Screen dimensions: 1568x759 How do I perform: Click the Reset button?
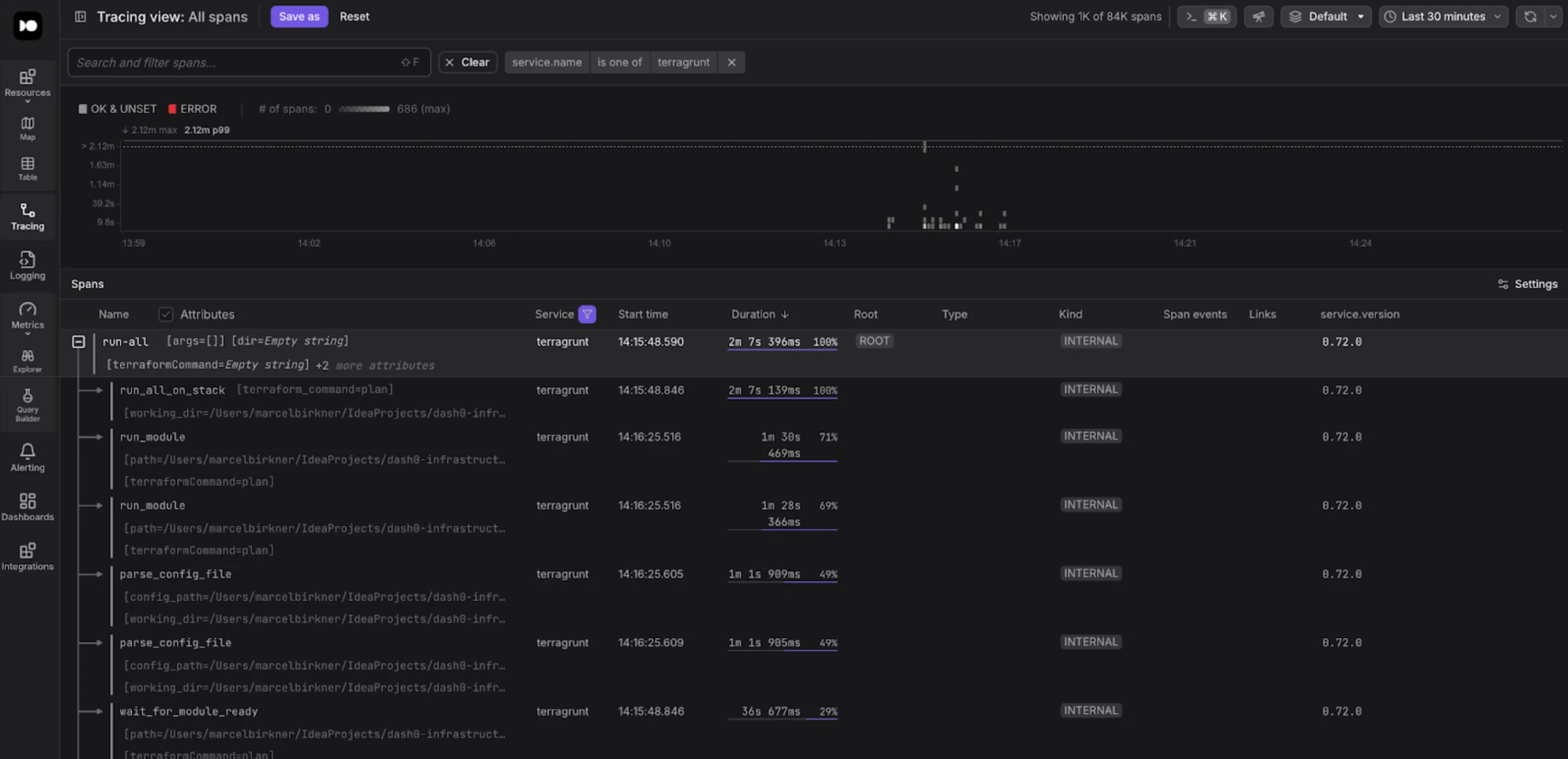pyautogui.click(x=354, y=16)
